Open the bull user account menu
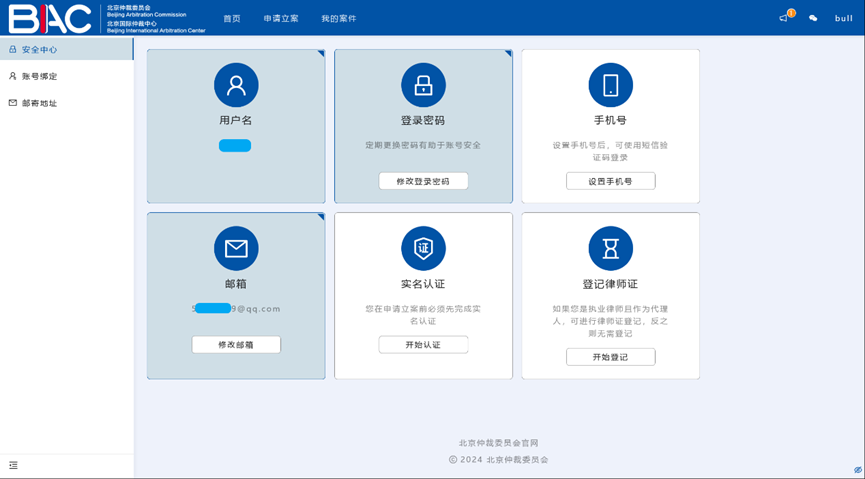The width and height of the screenshot is (865, 479). tap(843, 18)
